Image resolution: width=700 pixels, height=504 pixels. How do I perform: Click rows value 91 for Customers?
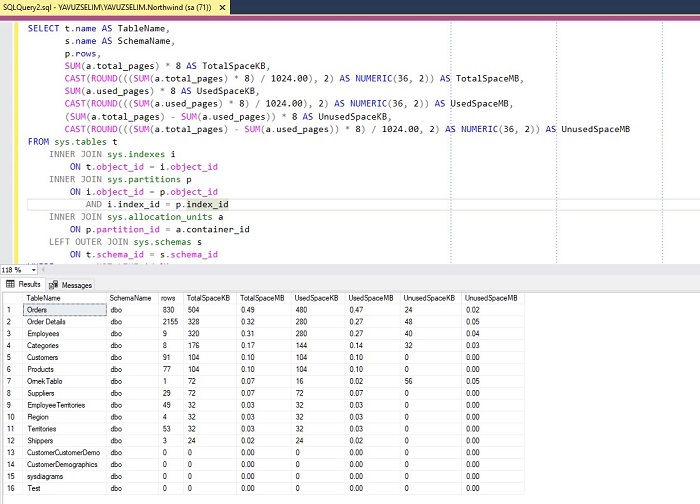[171, 358]
